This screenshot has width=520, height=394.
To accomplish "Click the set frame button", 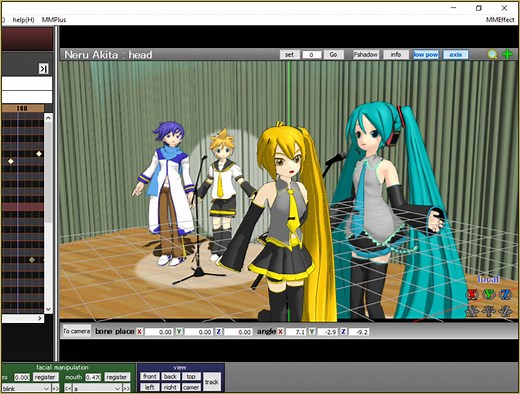I will click(289, 54).
